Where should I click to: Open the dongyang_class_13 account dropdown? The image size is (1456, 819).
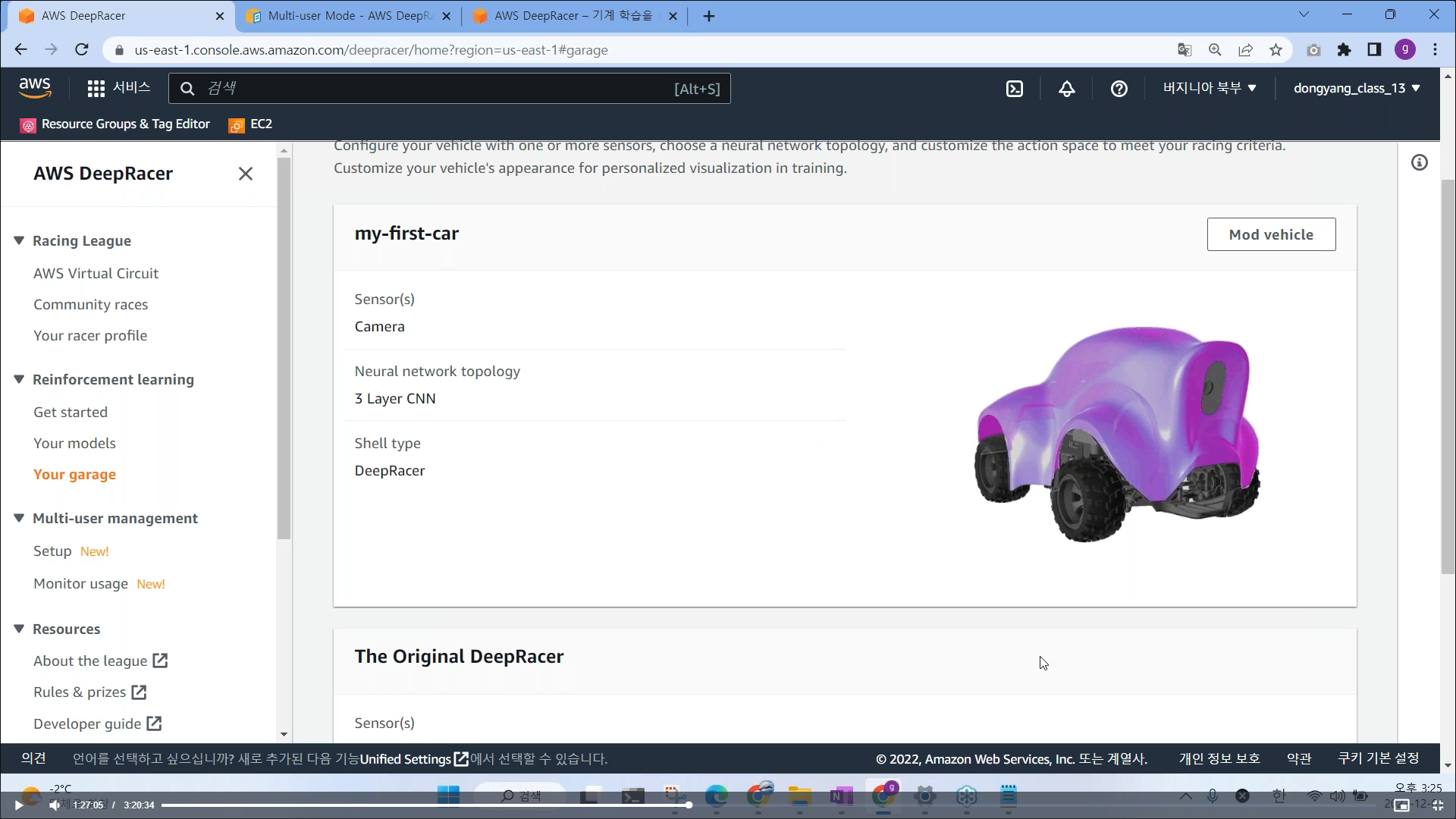click(x=1356, y=88)
